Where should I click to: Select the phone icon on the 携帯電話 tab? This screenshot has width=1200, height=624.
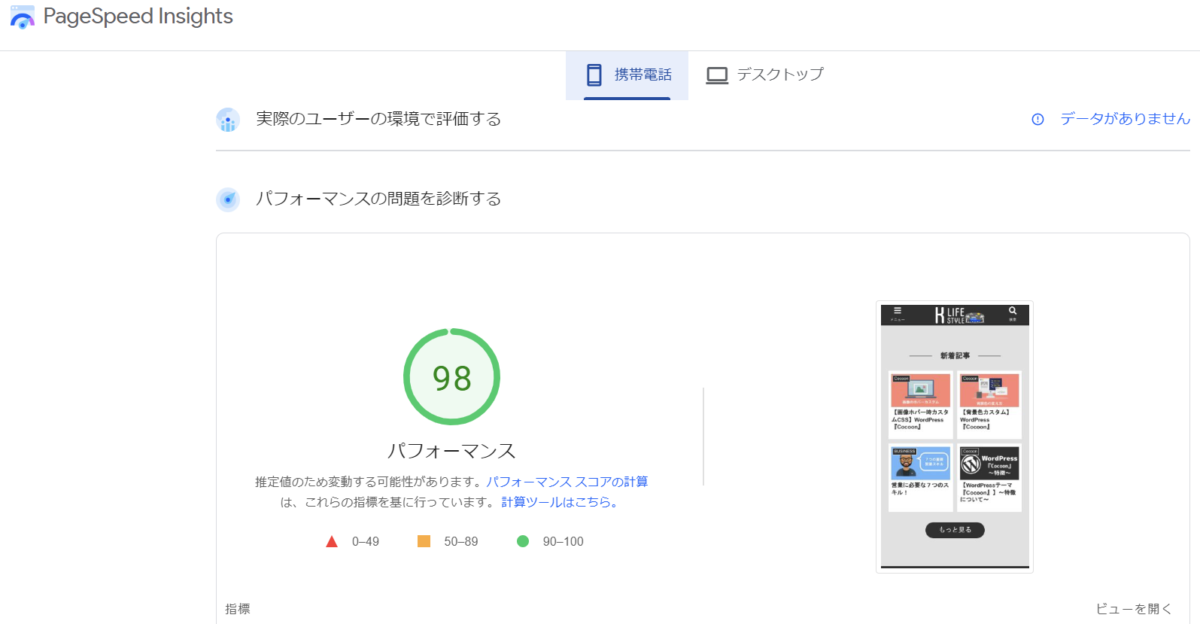click(x=592, y=74)
